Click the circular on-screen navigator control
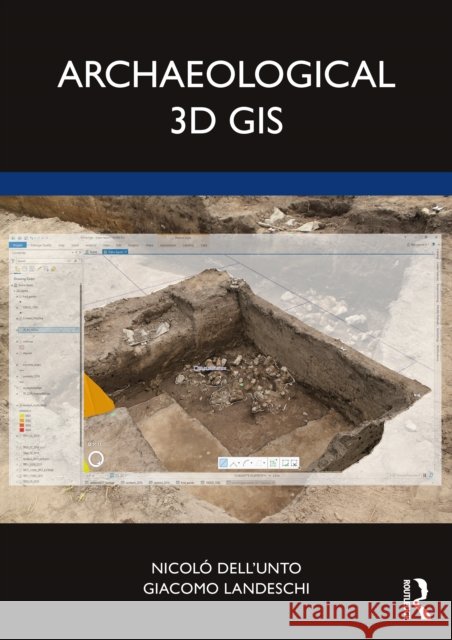The image size is (452, 640). (96, 459)
